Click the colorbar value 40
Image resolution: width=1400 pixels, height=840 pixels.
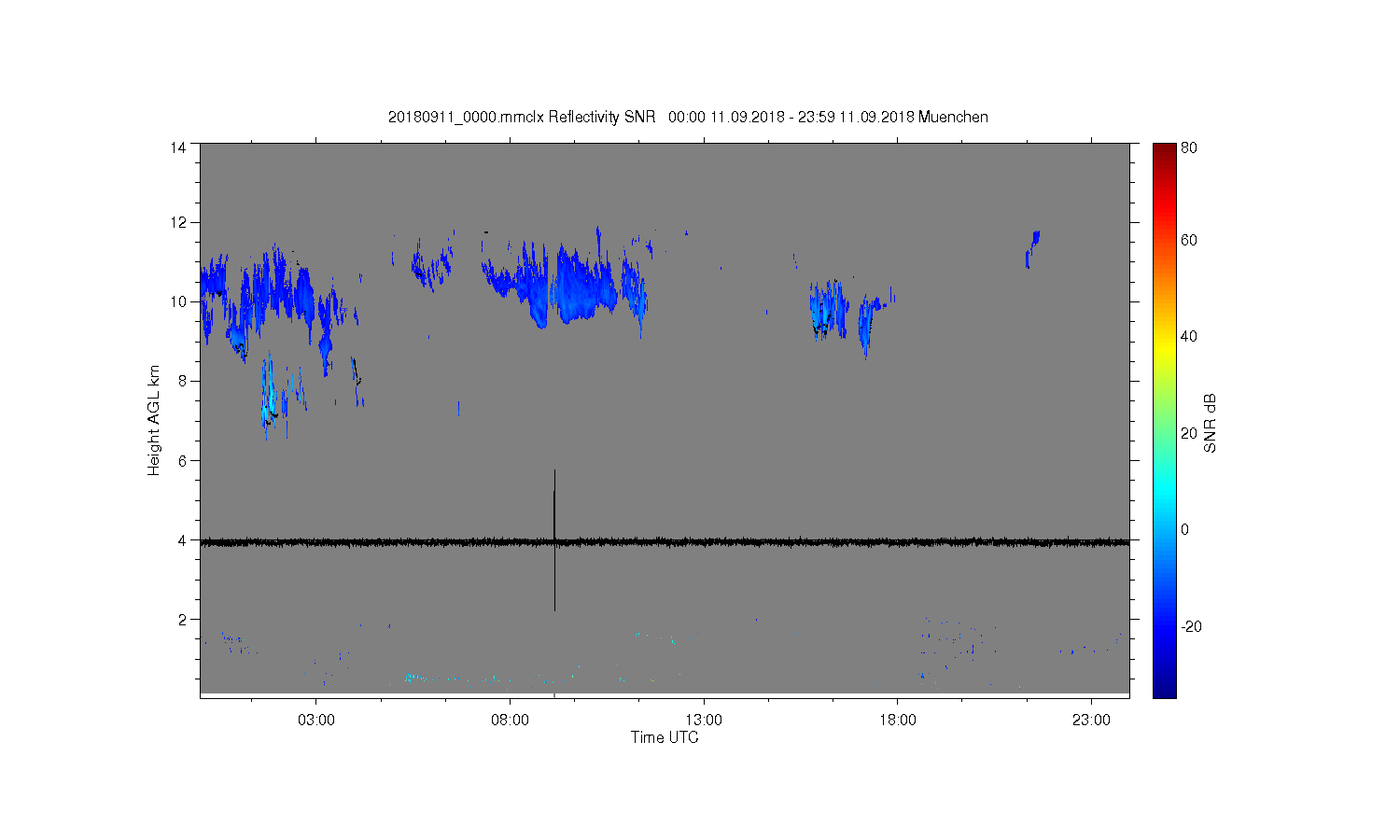(1189, 336)
